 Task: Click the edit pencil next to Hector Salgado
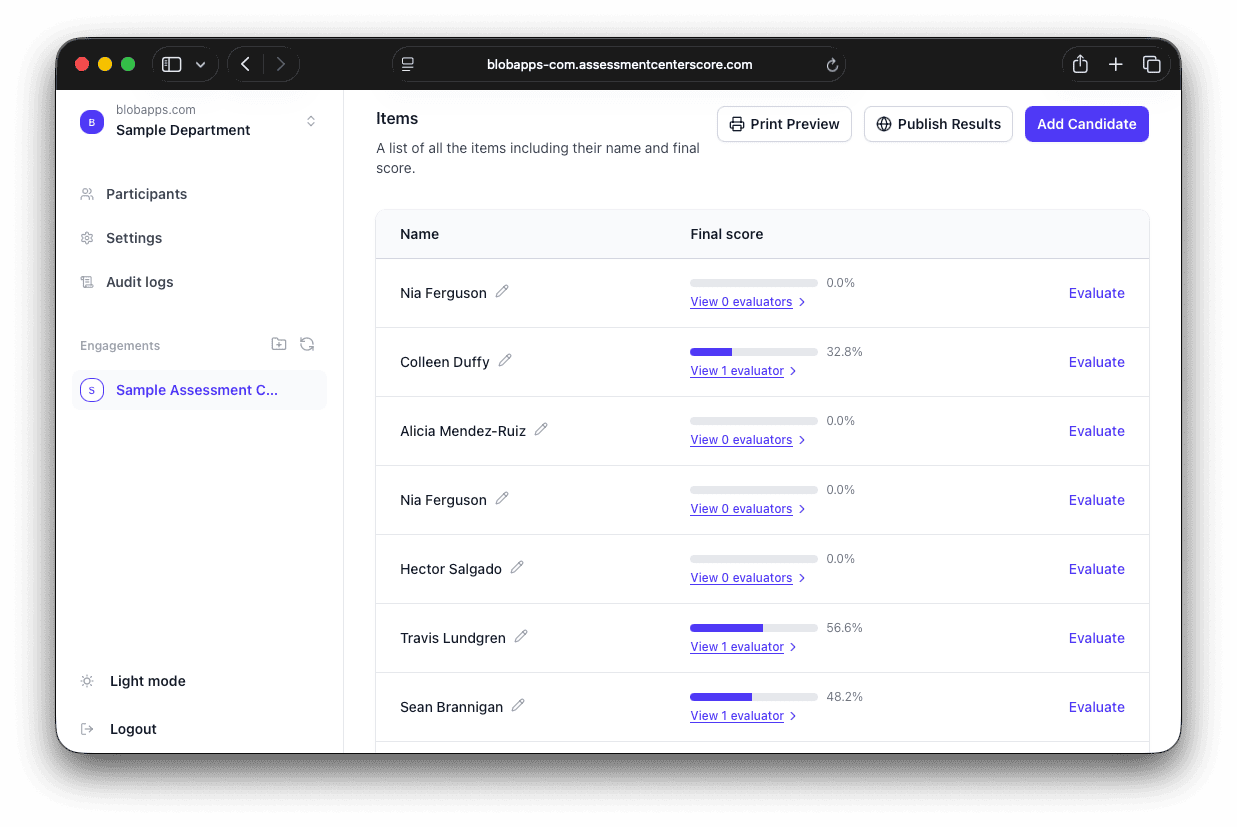coord(517,567)
